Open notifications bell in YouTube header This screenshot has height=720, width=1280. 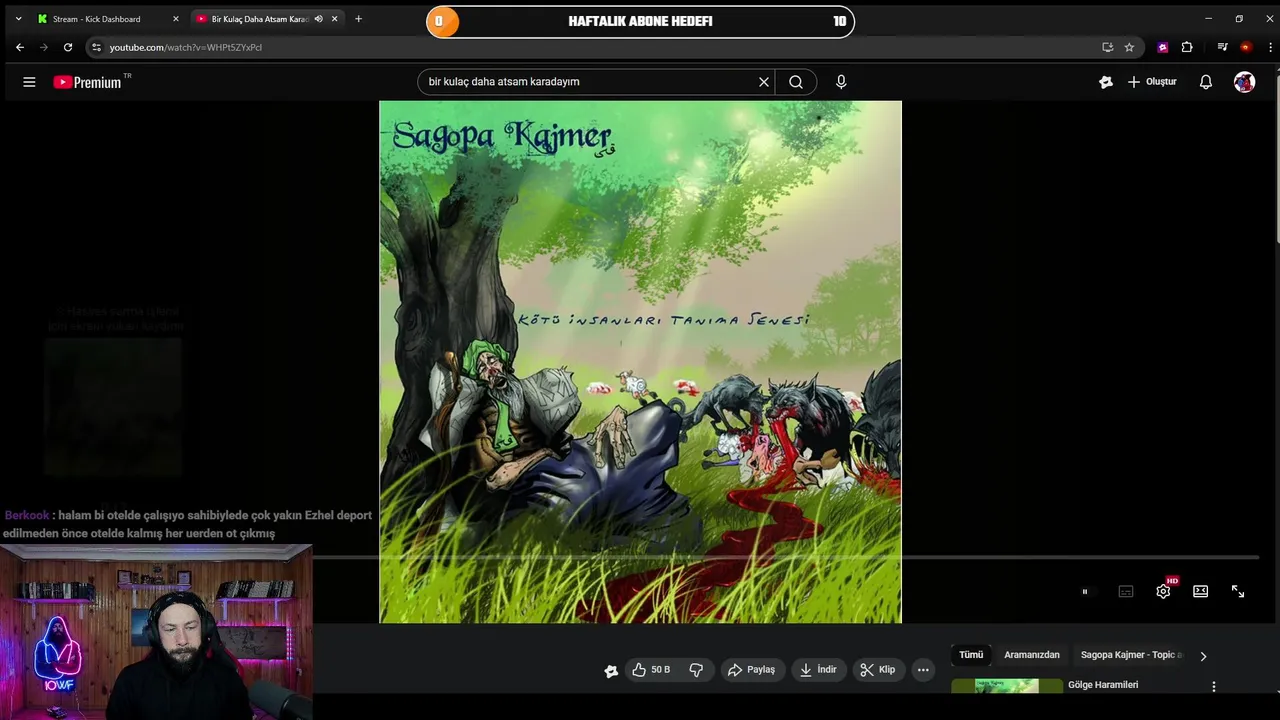point(1206,82)
